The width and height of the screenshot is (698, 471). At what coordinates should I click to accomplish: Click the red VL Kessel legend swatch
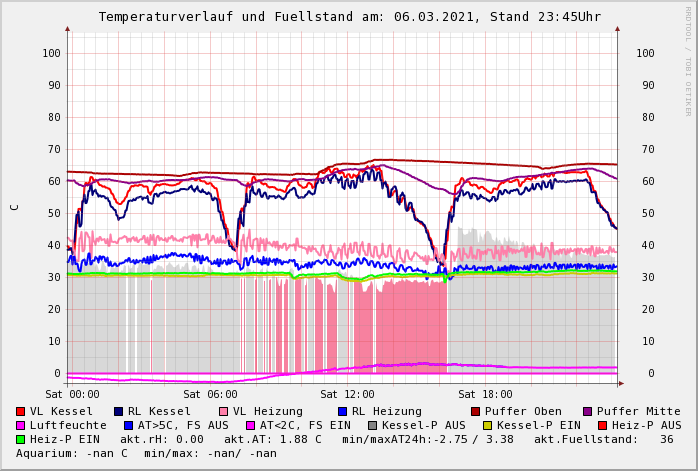21,411
